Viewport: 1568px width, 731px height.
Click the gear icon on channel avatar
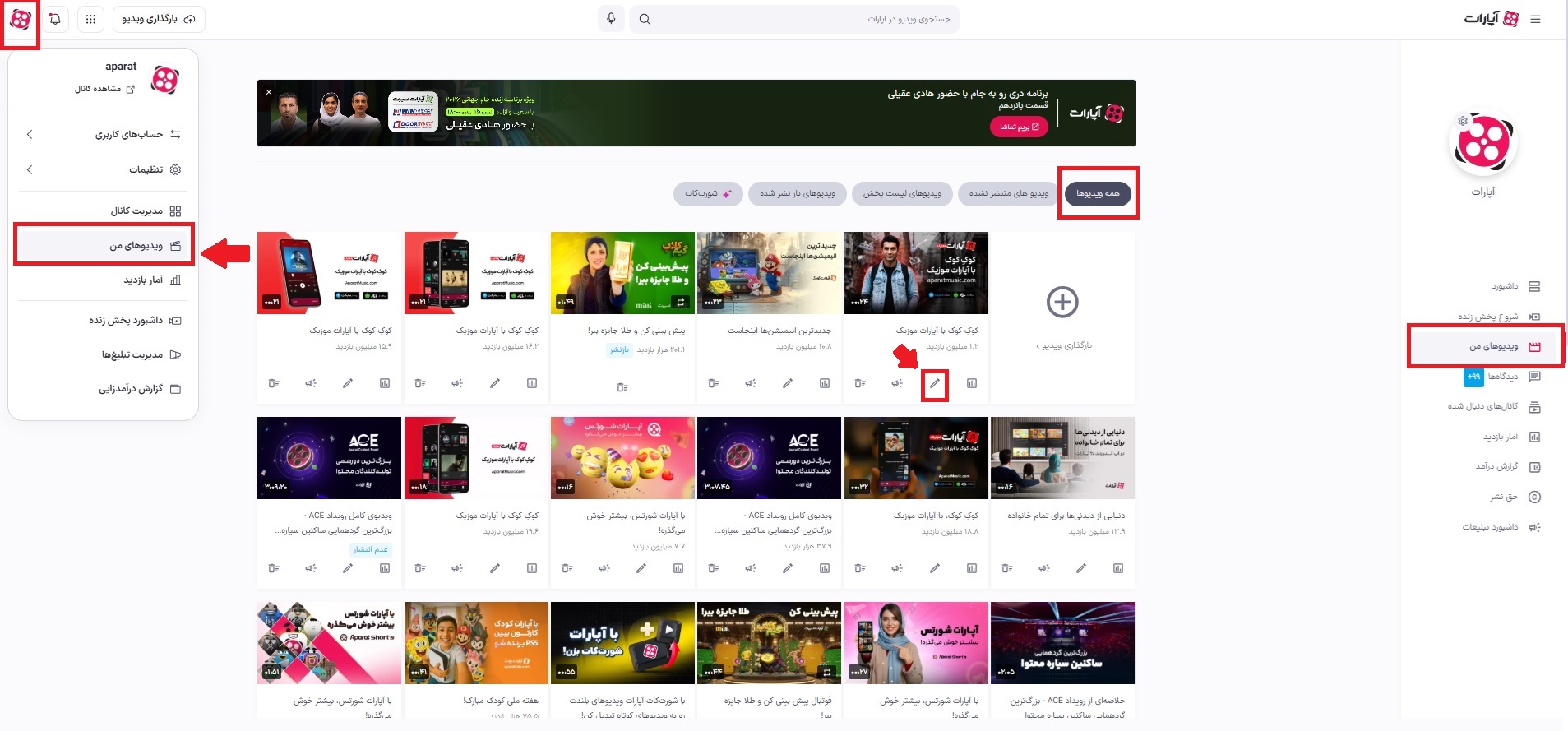point(1463,121)
